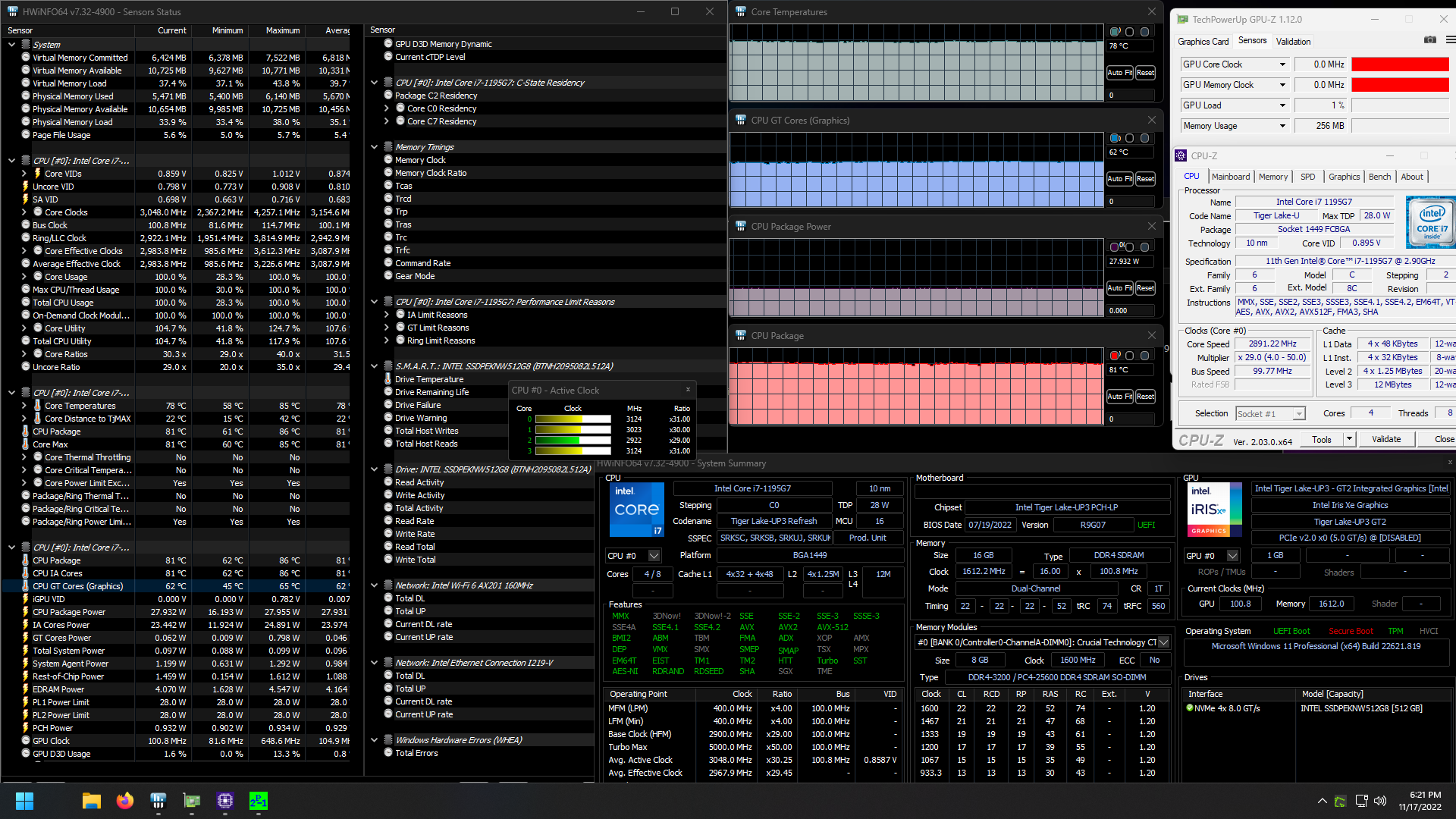Click the CPU-Z title bar app icon
Image resolution: width=1456 pixels, height=819 pixels.
[x=1181, y=155]
